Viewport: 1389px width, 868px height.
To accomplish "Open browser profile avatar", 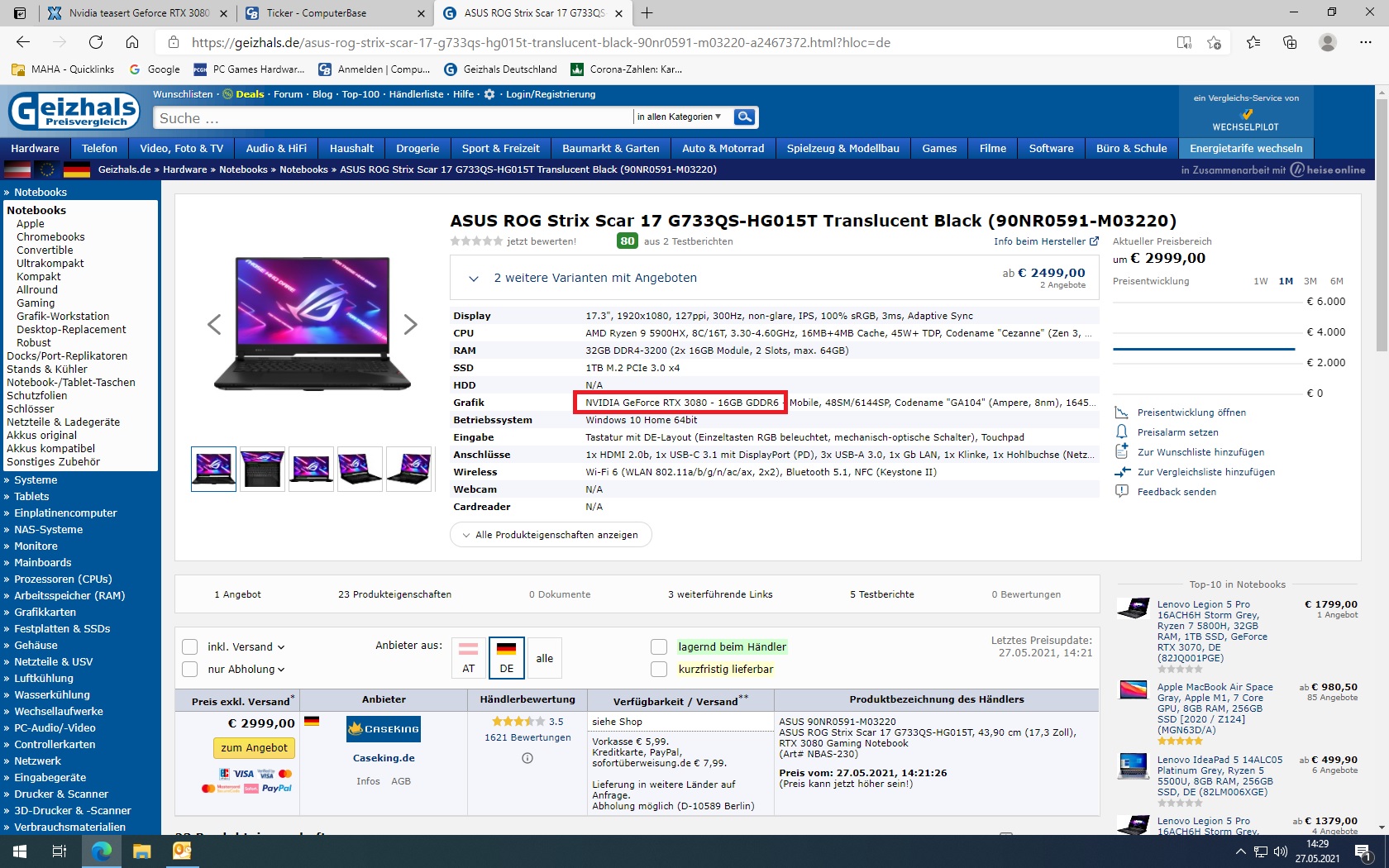I will pyautogui.click(x=1328, y=42).
